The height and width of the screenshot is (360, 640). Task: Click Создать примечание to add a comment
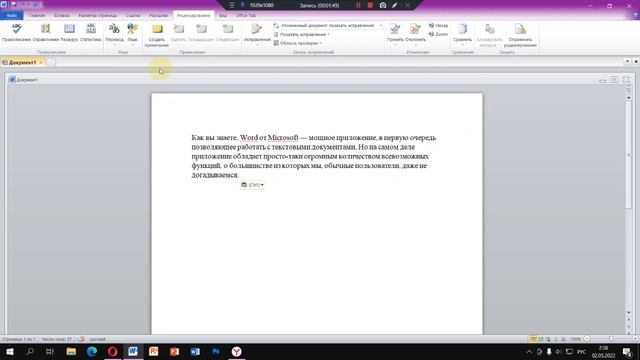(x=157, y=35)
